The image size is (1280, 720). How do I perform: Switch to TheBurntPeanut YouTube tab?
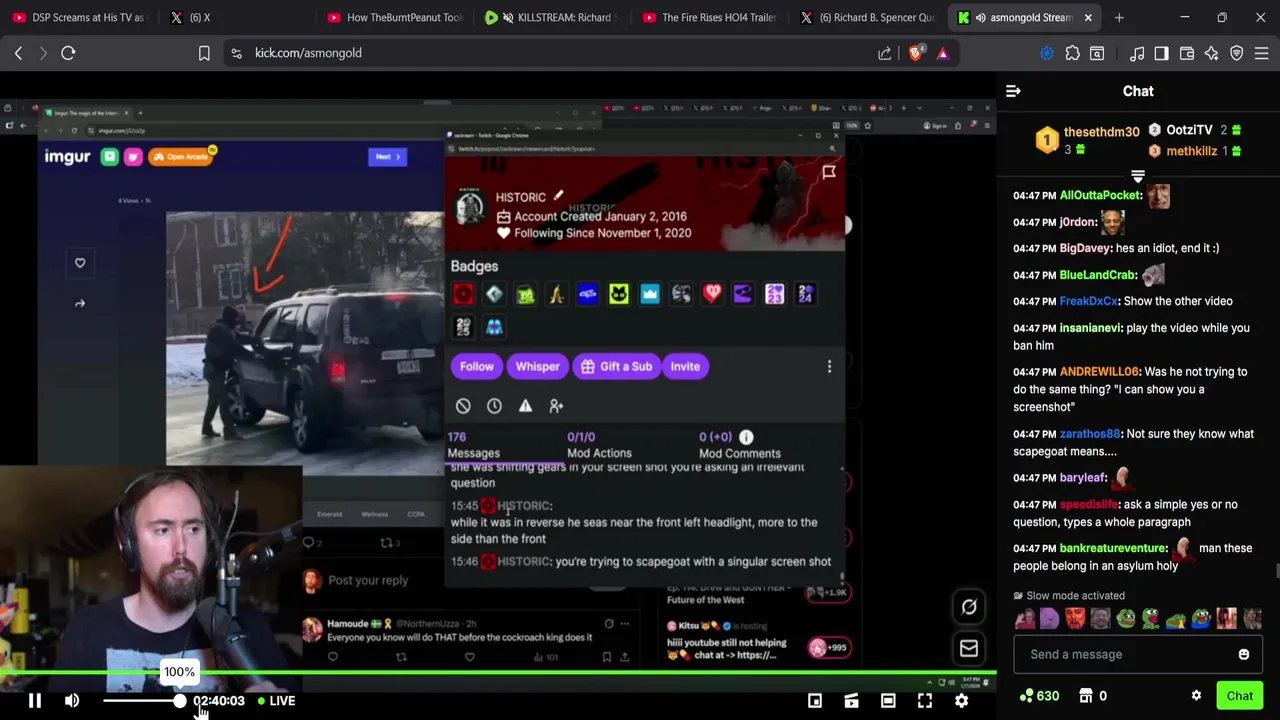(x=394, y=17)
